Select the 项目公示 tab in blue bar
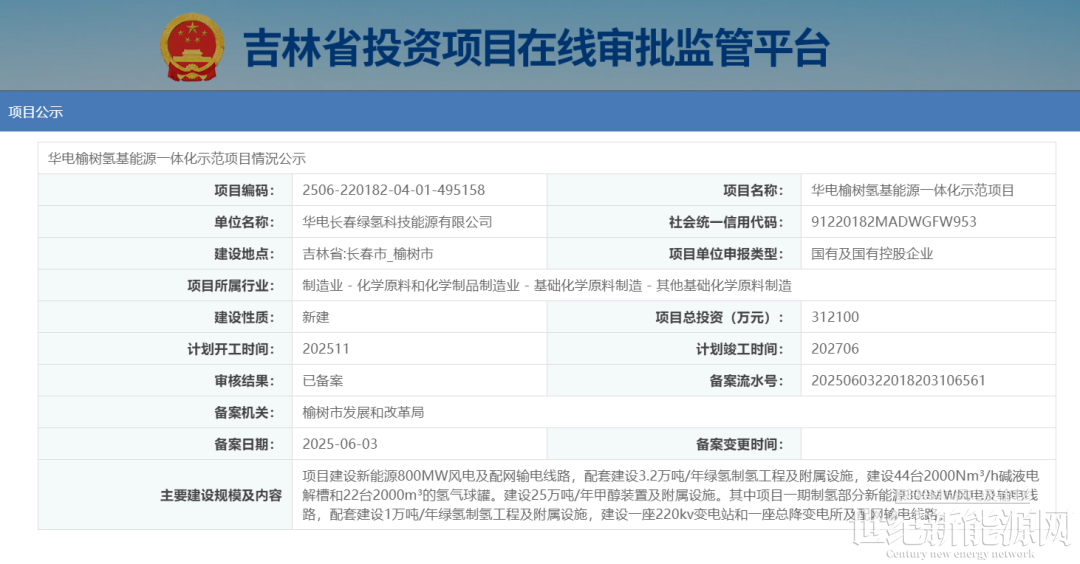1080x564 pixels. coord(36,112)
